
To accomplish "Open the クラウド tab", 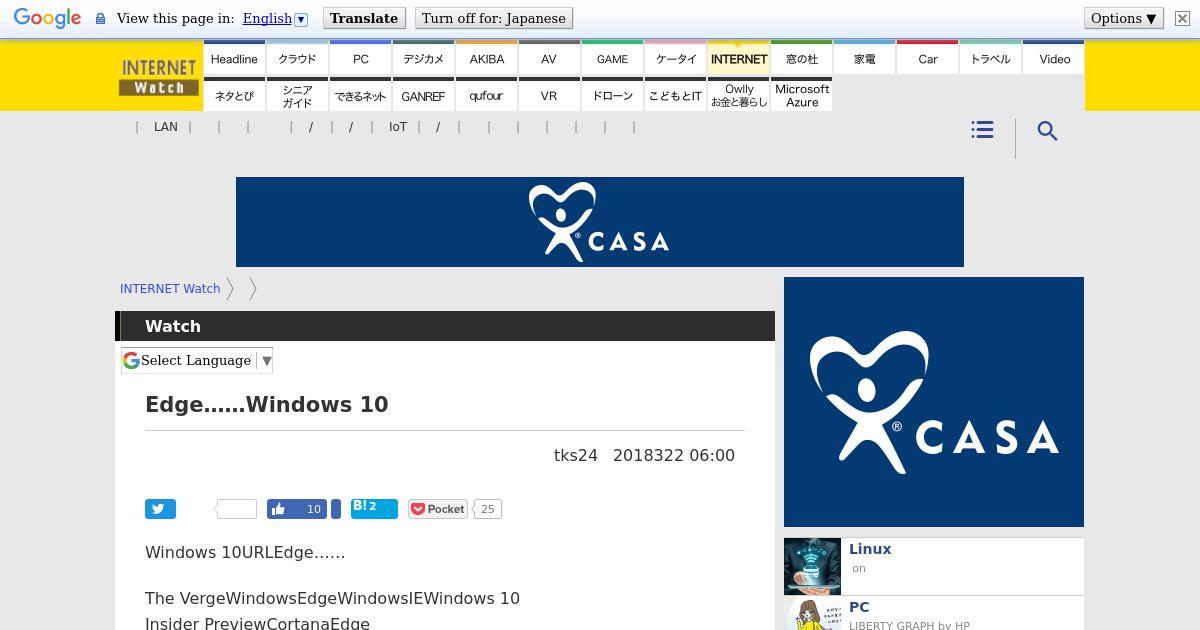I will (x=297, y=59).
